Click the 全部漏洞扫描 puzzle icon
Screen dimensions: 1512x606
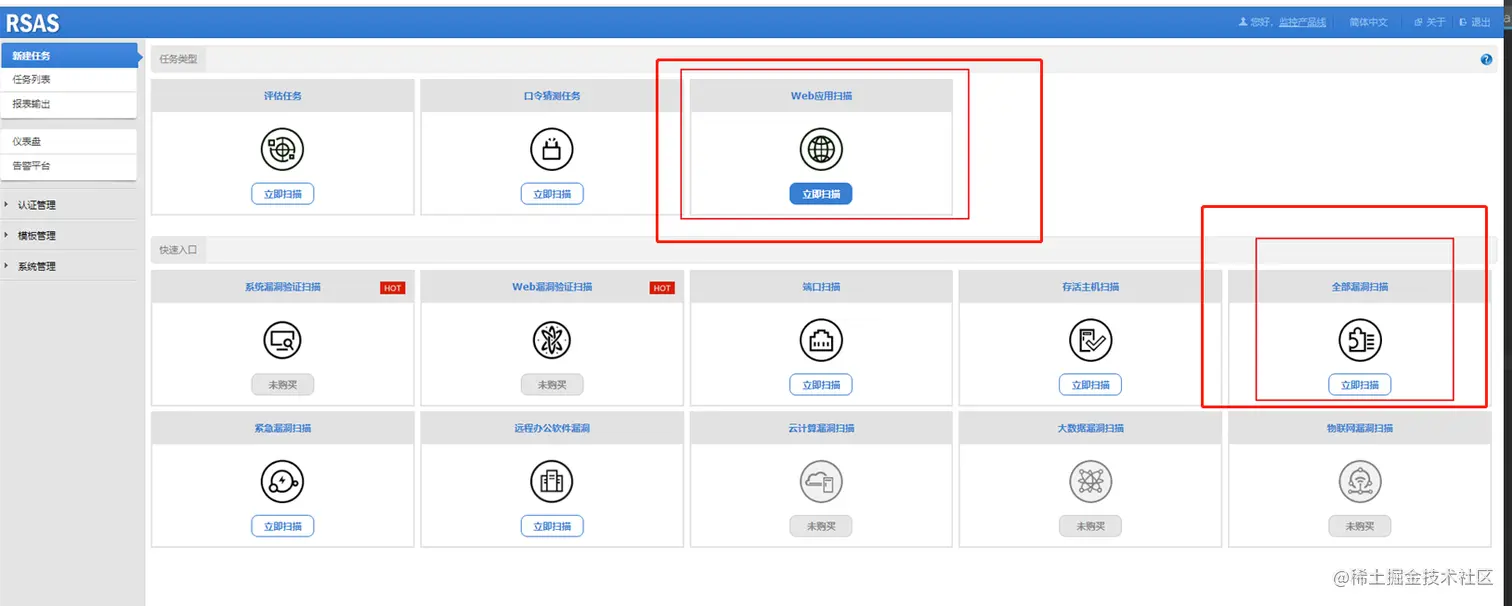click(x=1360, y=341)
